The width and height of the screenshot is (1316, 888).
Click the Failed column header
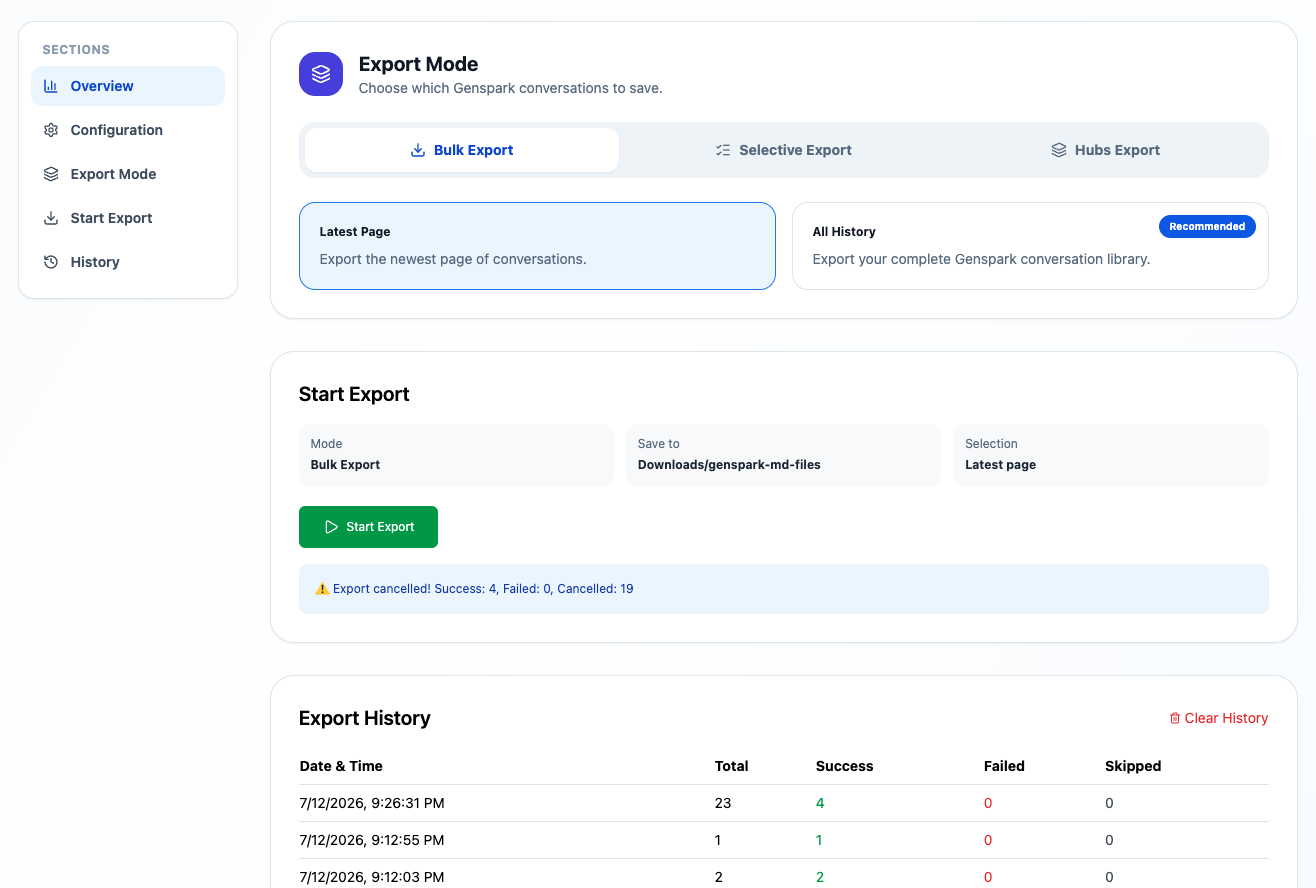(x=1004, y=766)
